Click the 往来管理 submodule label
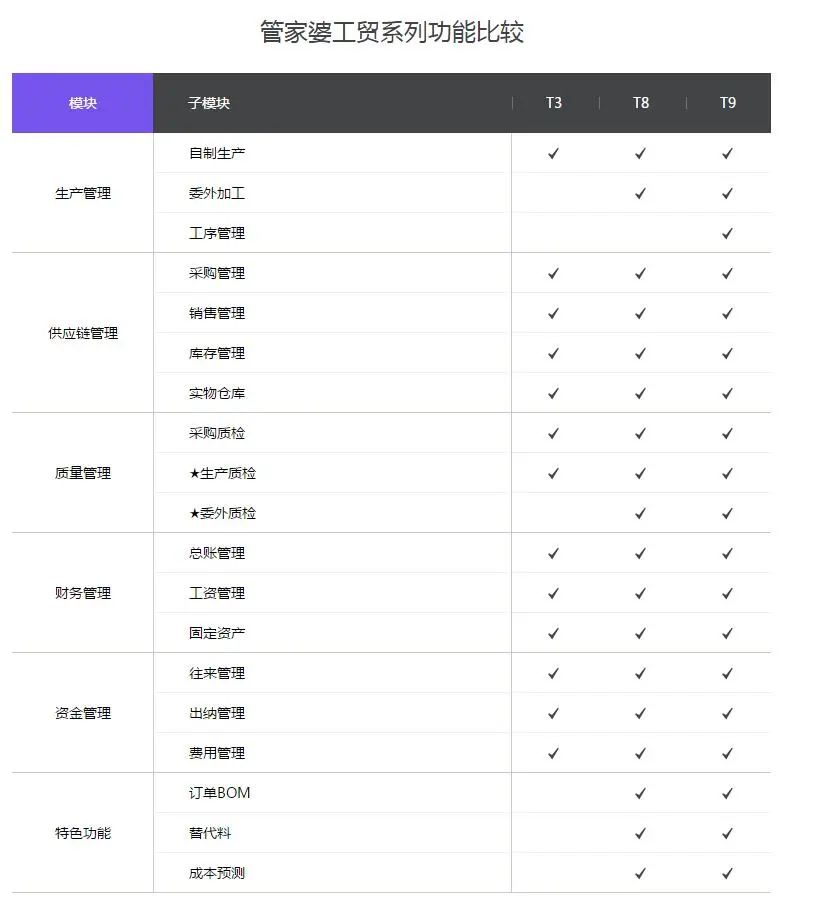Image resolution: width=813 pixels, height=900 pixels. pyautogui.click(x=217, y=673)
